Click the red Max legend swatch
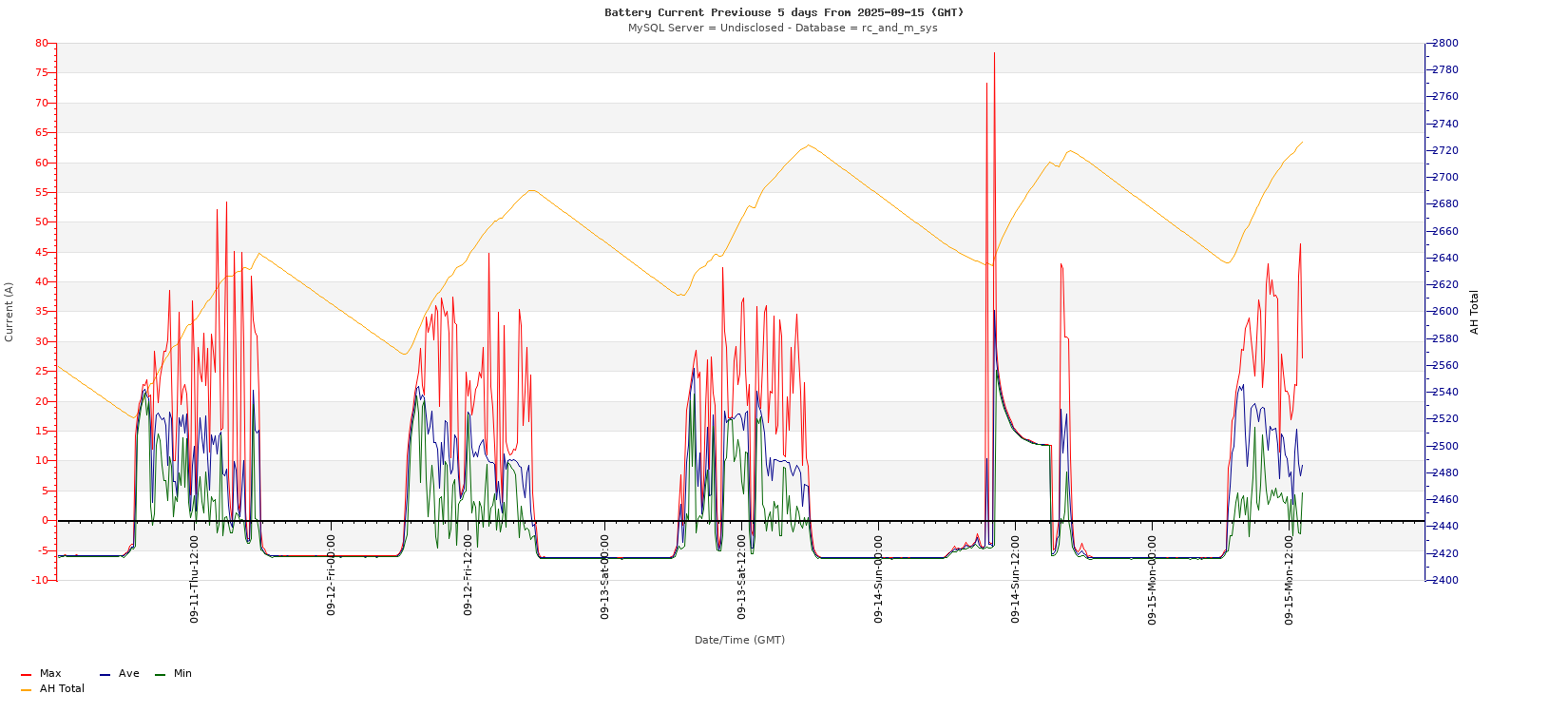This screenshot has width=1568, height=713. [x=26, y=674]
